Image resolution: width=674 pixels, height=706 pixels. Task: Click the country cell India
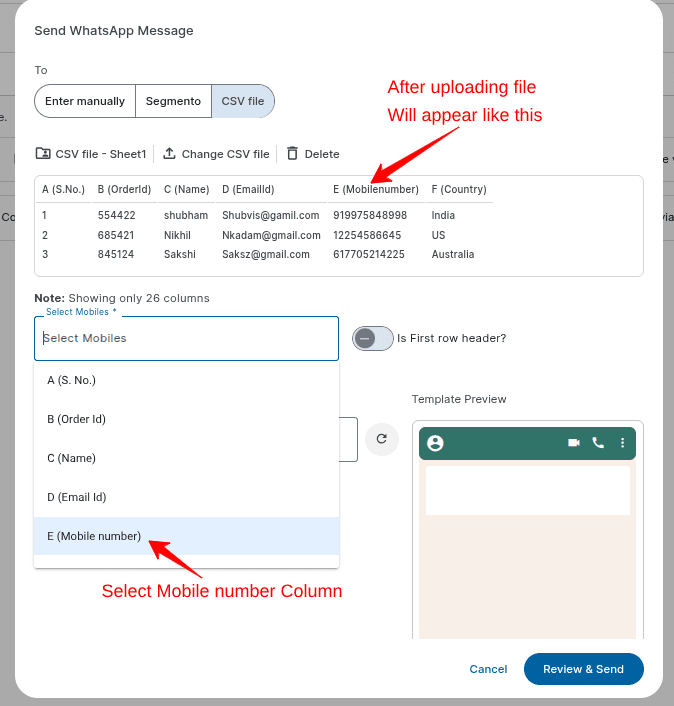coord(443,216)
